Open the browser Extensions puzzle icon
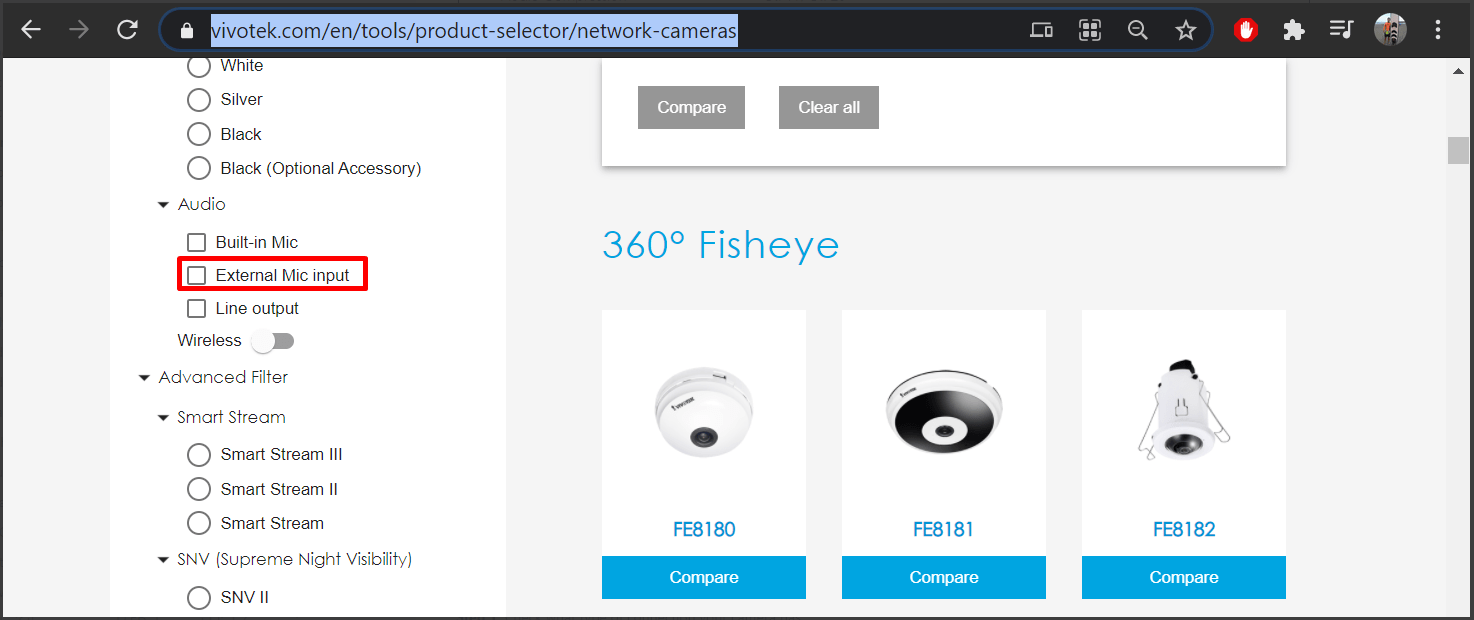The width and height of the screenshot is (1474, 620). click(x=1293, y=29)
